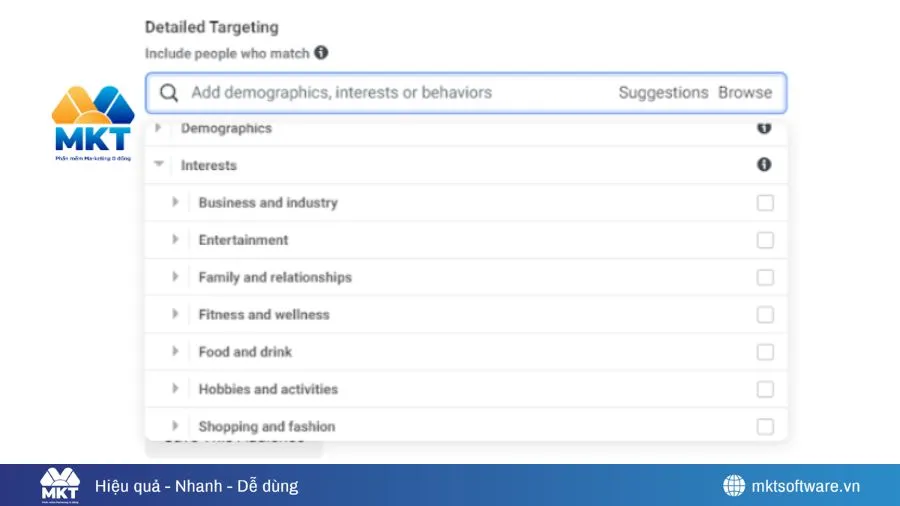
Task: Open the Browse tab
Action: (745, 93)
